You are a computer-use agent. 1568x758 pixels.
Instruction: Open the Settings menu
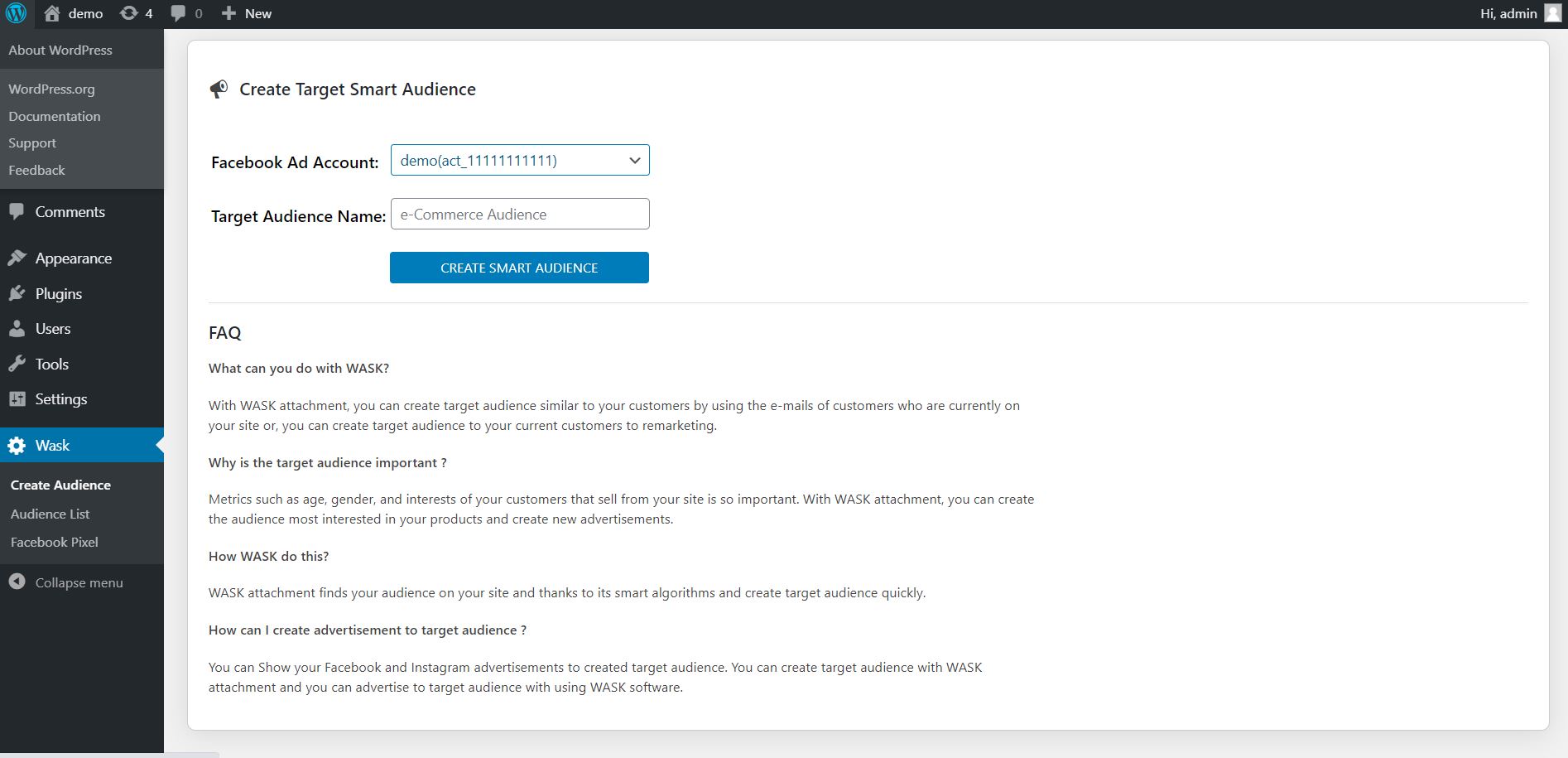pyautogui.click(x=61, y=399)
